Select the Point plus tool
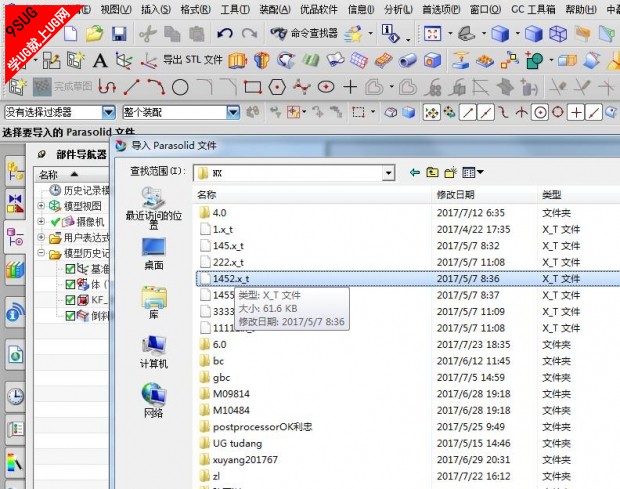This screenshot has width=620, height=489. point(350,87)
